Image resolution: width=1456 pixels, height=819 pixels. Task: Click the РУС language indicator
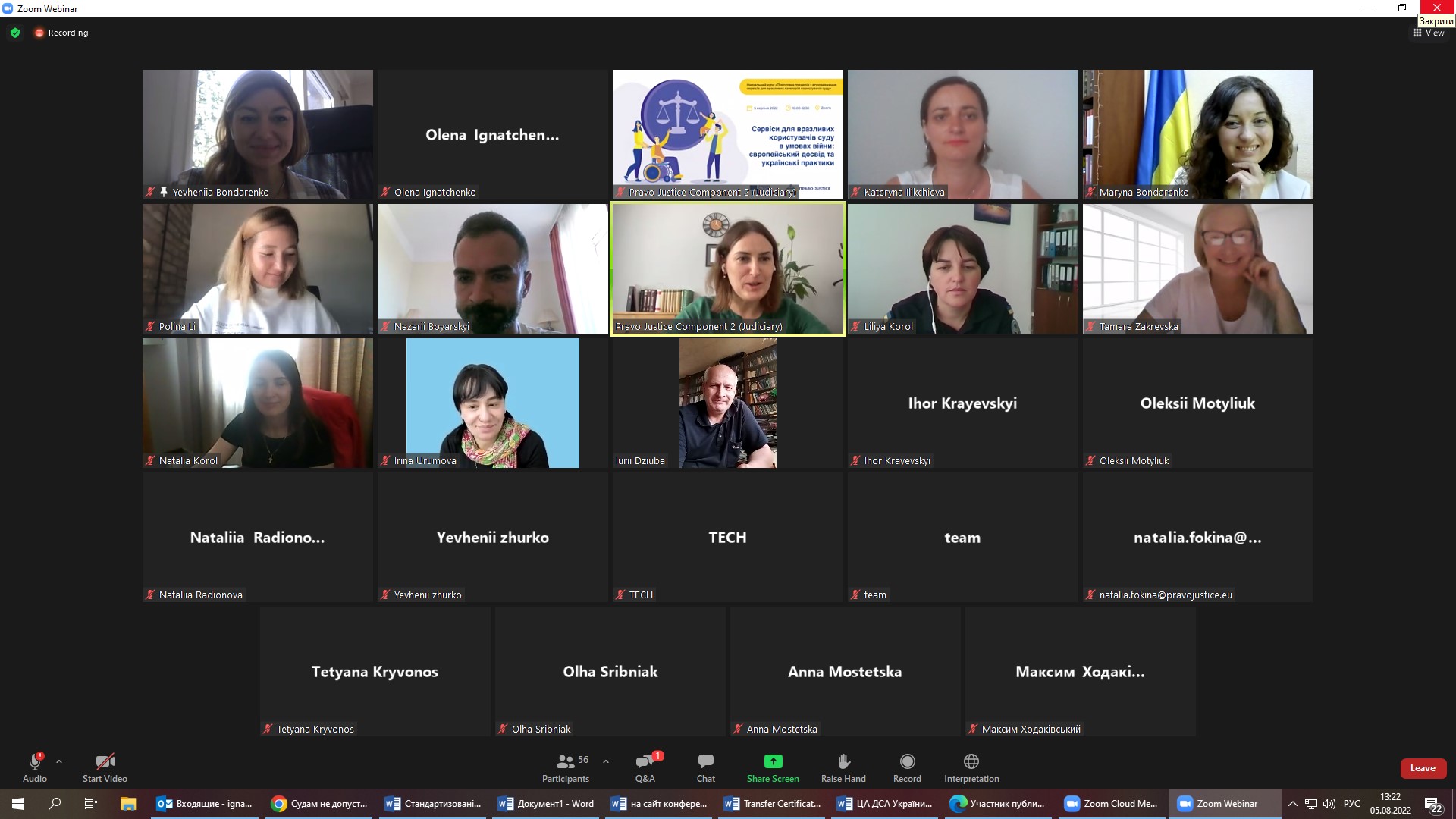(x=1351, y=803)
